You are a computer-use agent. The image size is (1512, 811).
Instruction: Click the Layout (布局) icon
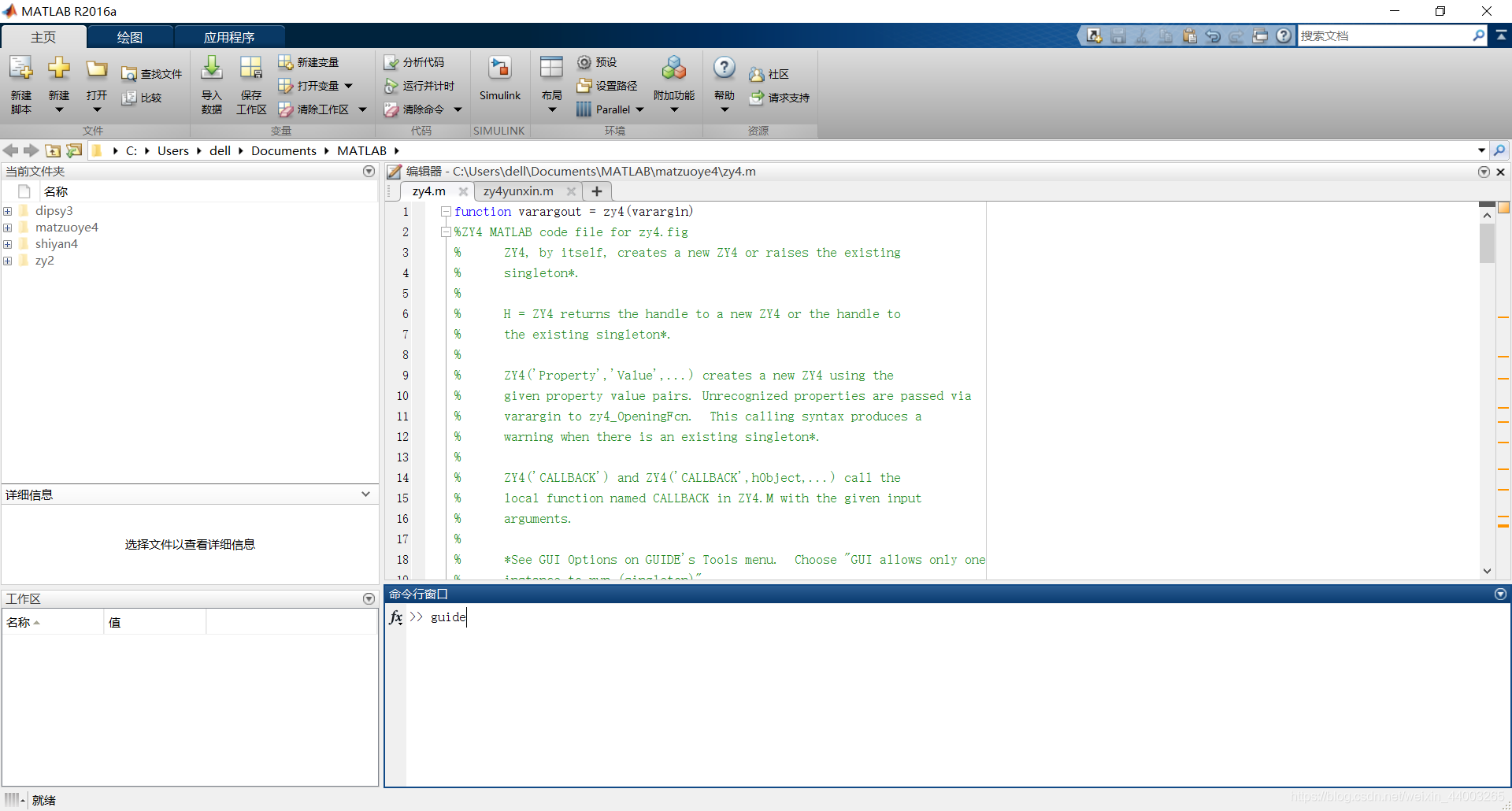(x=551, y=69)
